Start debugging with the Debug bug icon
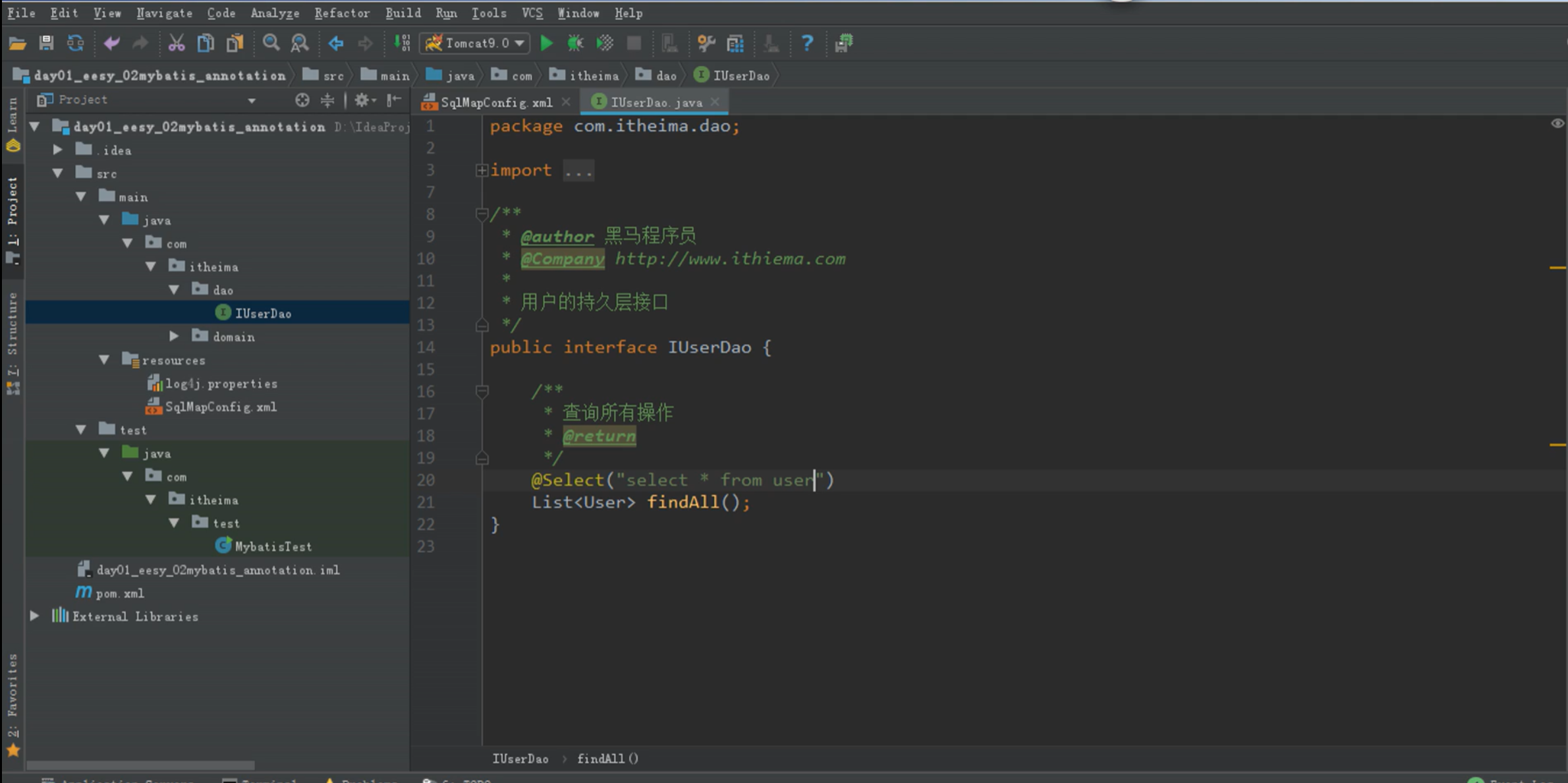Screen dimensions: 1568x783 pos(575,43)
